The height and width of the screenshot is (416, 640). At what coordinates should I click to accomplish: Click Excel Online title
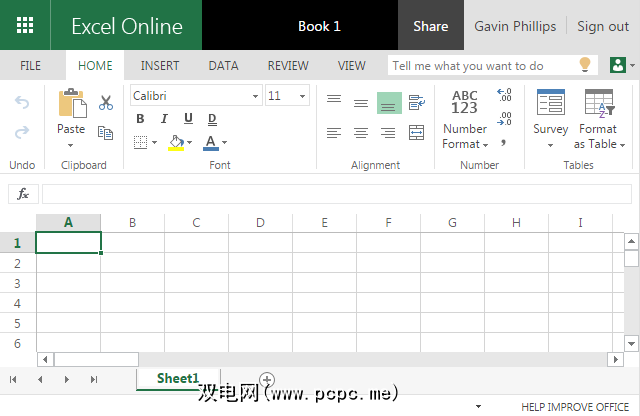(x=127, y=27)
